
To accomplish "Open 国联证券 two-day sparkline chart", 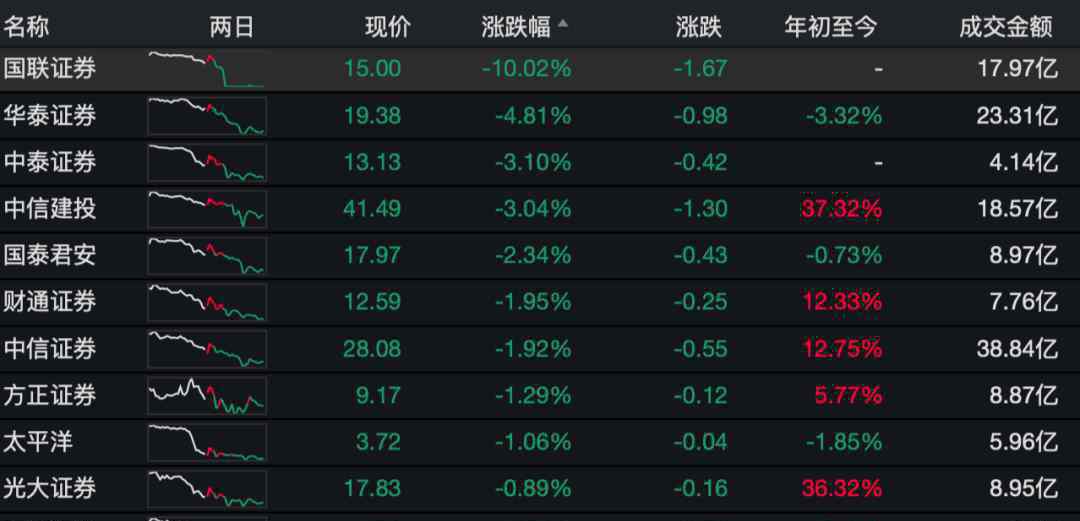I will (x=207, y=69).
